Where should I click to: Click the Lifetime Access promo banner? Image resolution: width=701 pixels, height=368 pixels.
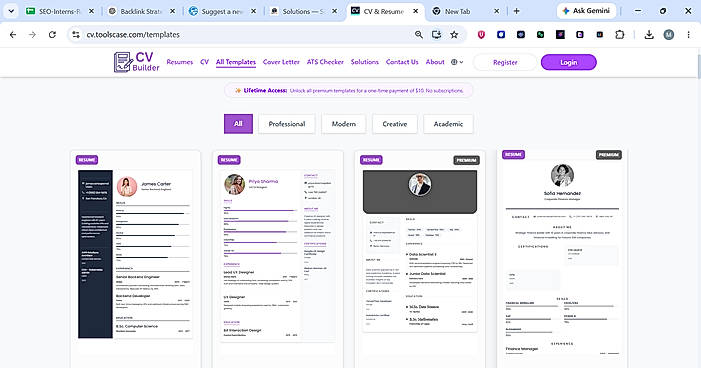point(349,90)
